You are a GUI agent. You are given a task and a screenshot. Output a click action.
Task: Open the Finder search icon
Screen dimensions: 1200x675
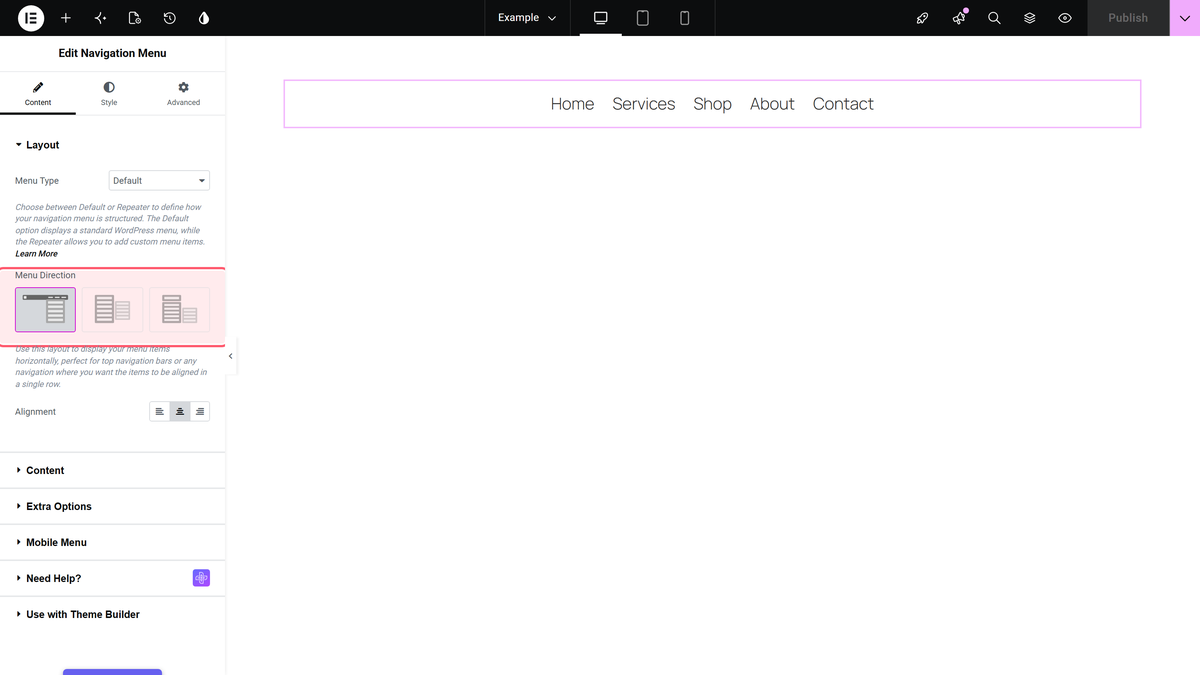click(994, 18)
